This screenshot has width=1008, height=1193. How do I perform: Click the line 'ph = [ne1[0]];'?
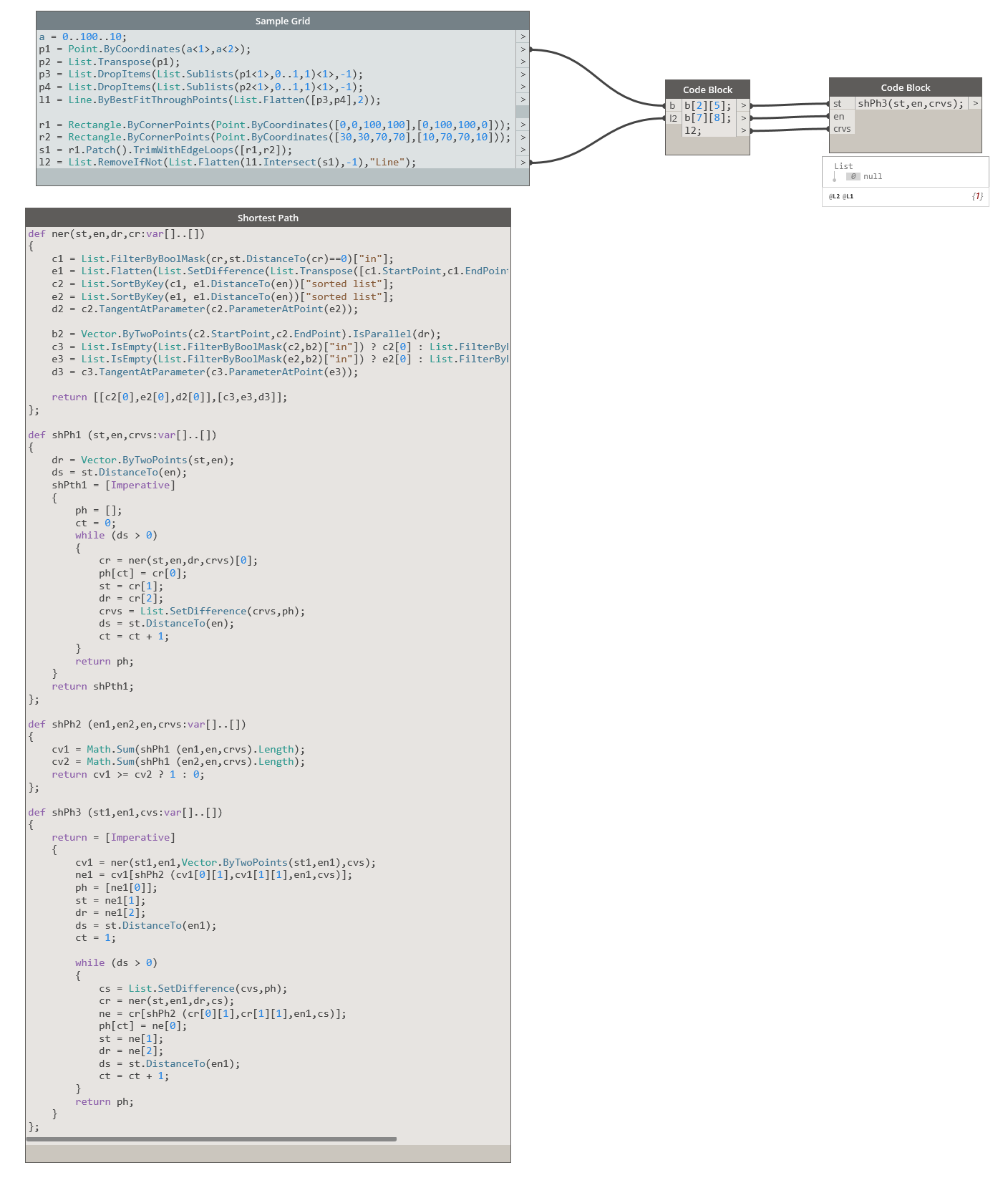[117, 887]
